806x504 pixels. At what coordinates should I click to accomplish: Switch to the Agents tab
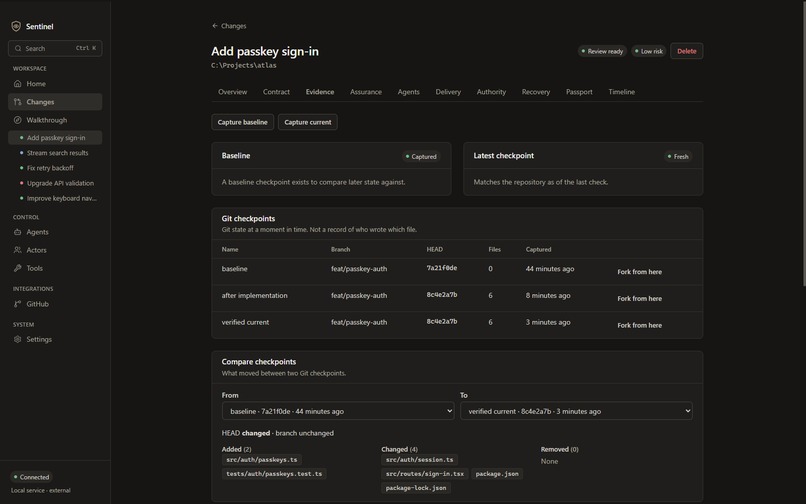408,92
